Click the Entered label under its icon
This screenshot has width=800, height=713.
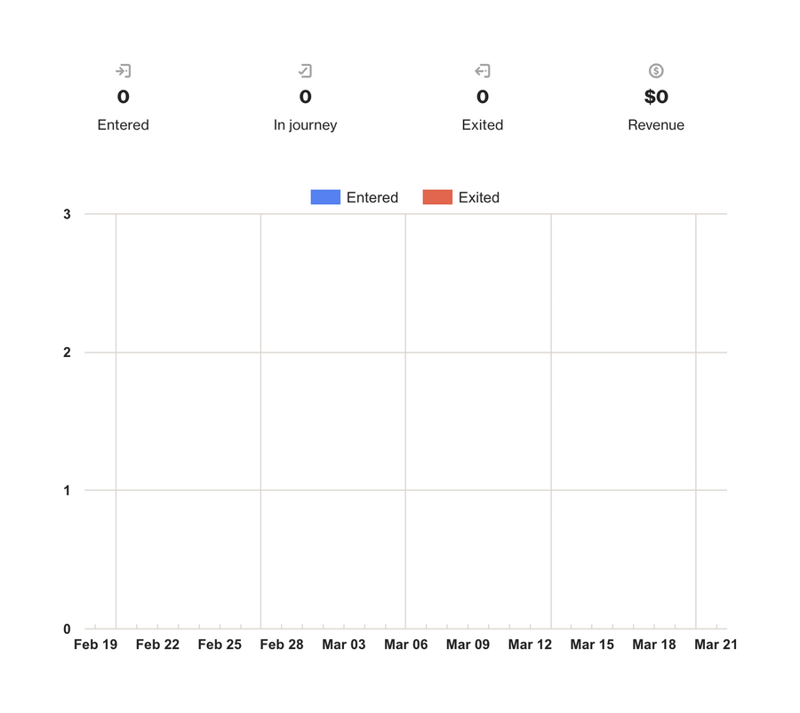[x=124, y=125]
